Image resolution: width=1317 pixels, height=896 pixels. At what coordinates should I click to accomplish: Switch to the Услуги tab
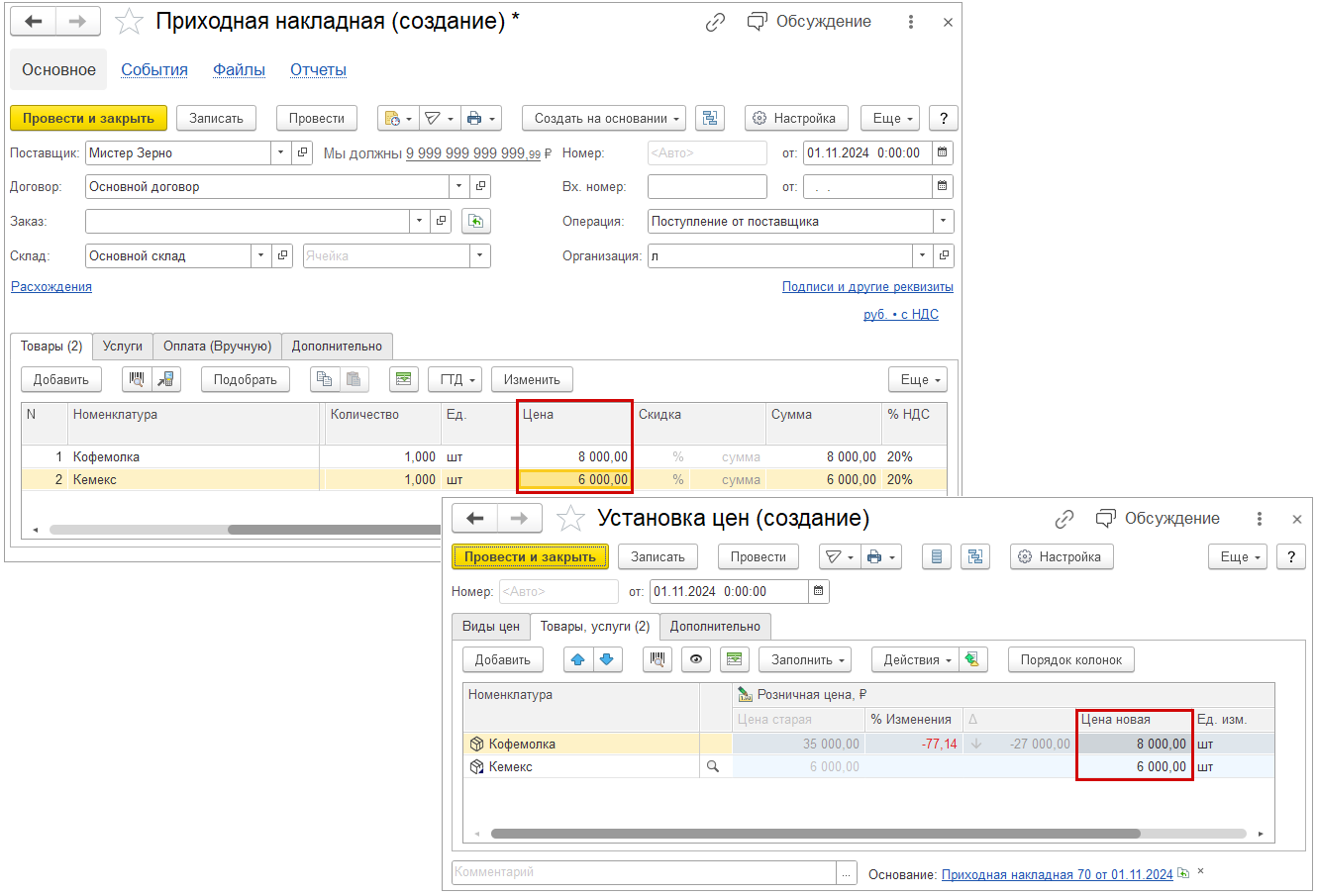coord(123,346)
